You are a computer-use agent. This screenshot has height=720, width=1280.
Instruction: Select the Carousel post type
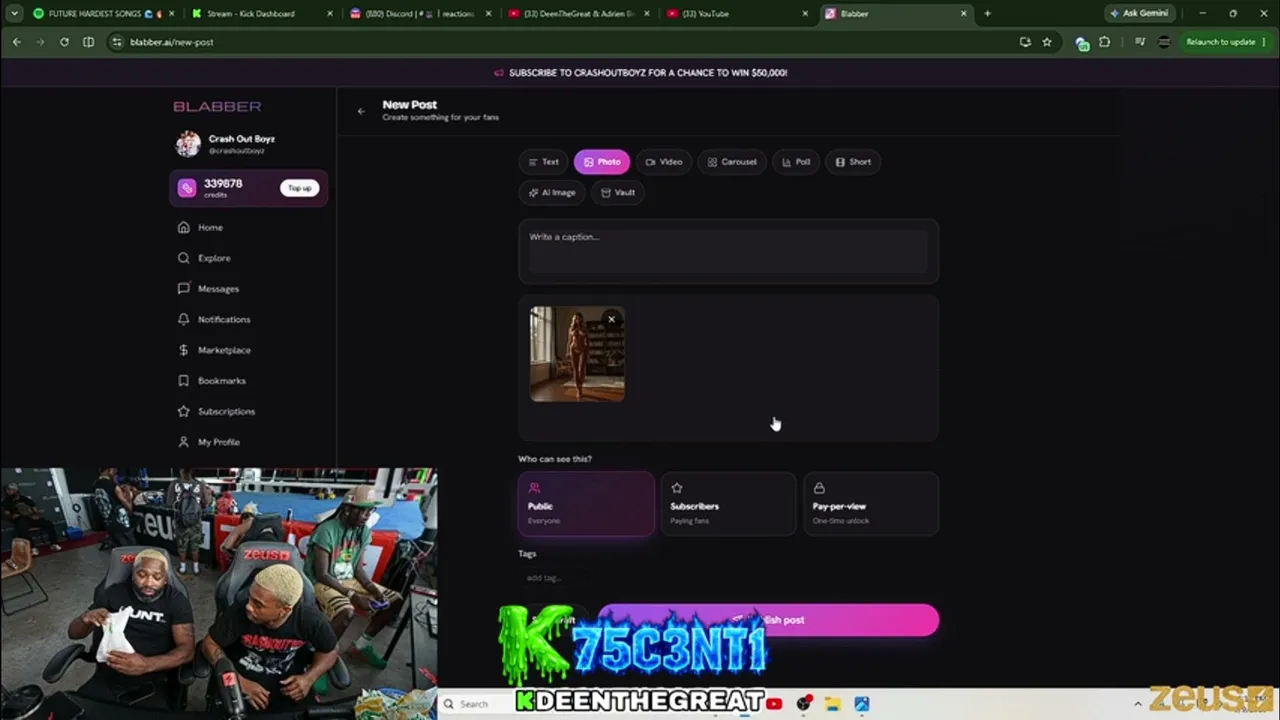click(732, 162)
